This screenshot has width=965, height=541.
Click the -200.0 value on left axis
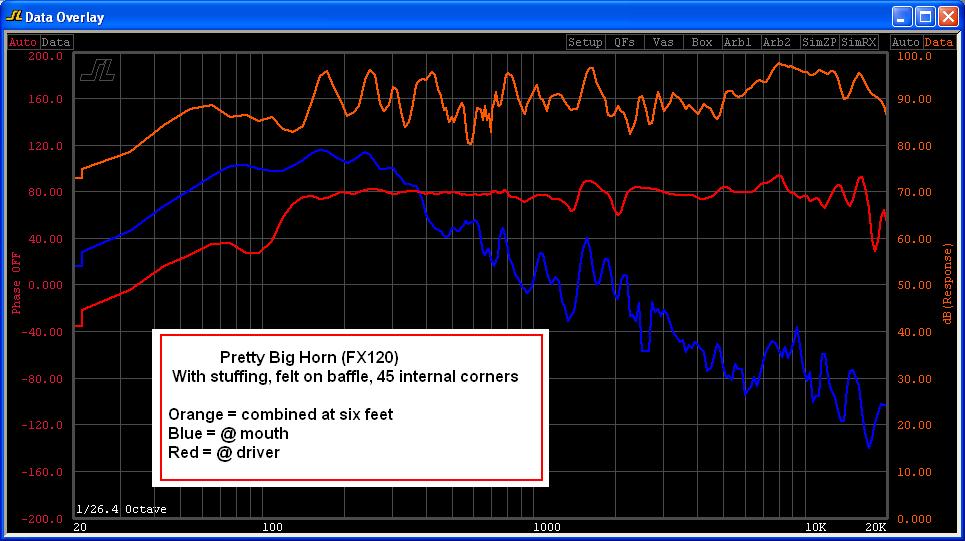coord(42,519)
